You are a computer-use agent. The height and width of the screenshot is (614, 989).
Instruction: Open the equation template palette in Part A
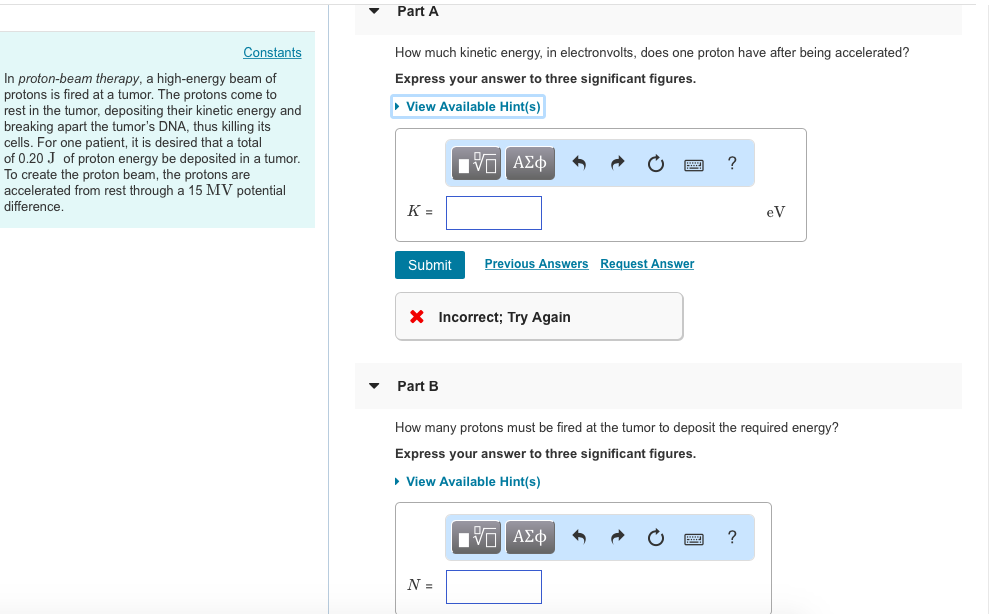point(476,163)
